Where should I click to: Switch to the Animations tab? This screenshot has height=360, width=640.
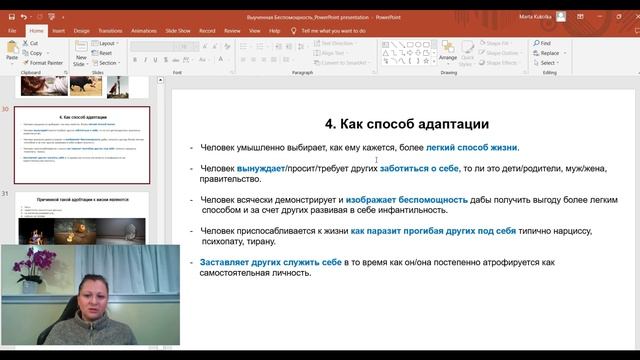pyautogui.click(x=144, y=31)
